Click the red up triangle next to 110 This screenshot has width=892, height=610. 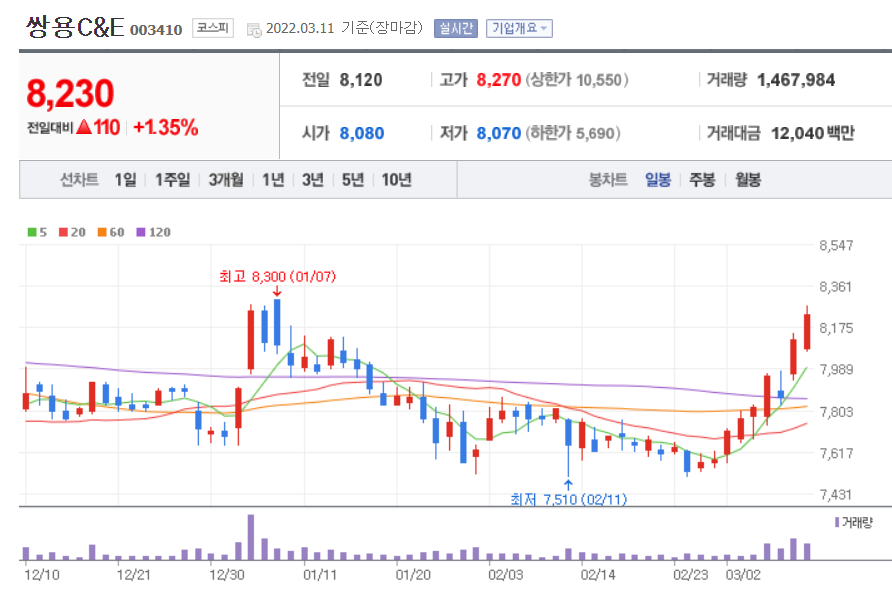click(x=84, y=127)
